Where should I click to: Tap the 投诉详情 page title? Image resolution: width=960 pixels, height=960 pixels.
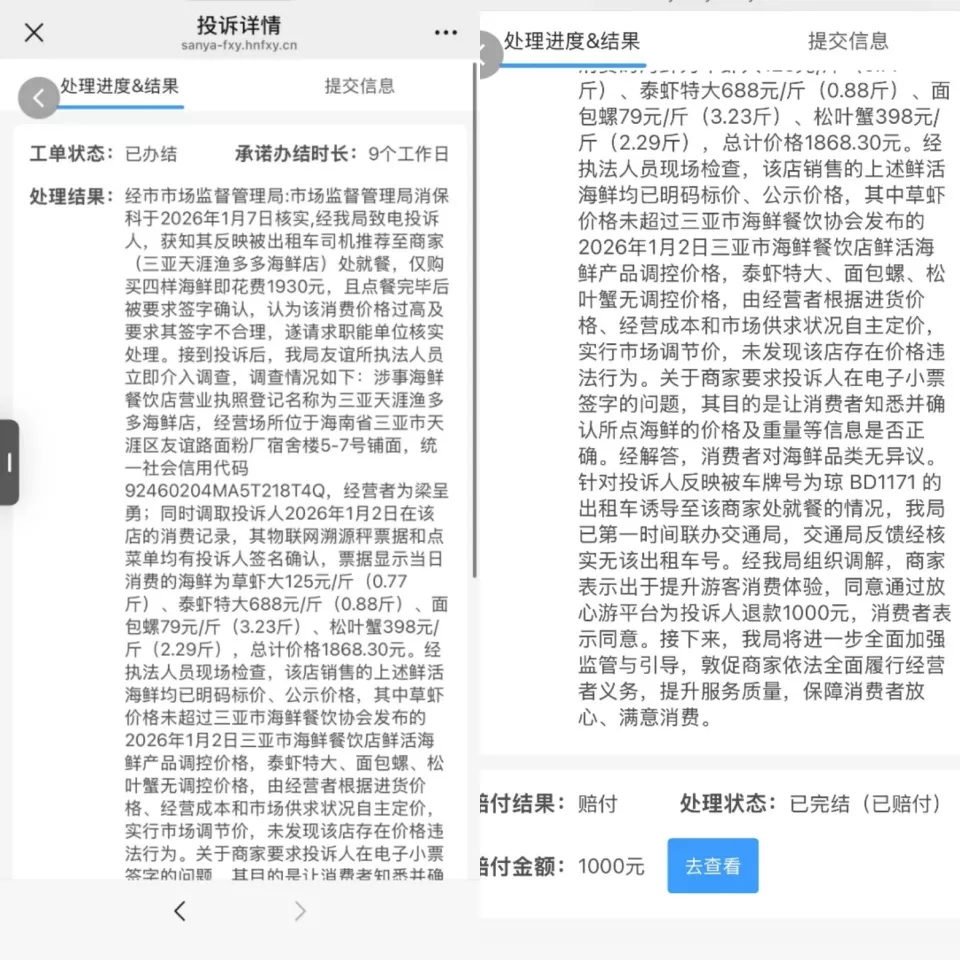239,25
